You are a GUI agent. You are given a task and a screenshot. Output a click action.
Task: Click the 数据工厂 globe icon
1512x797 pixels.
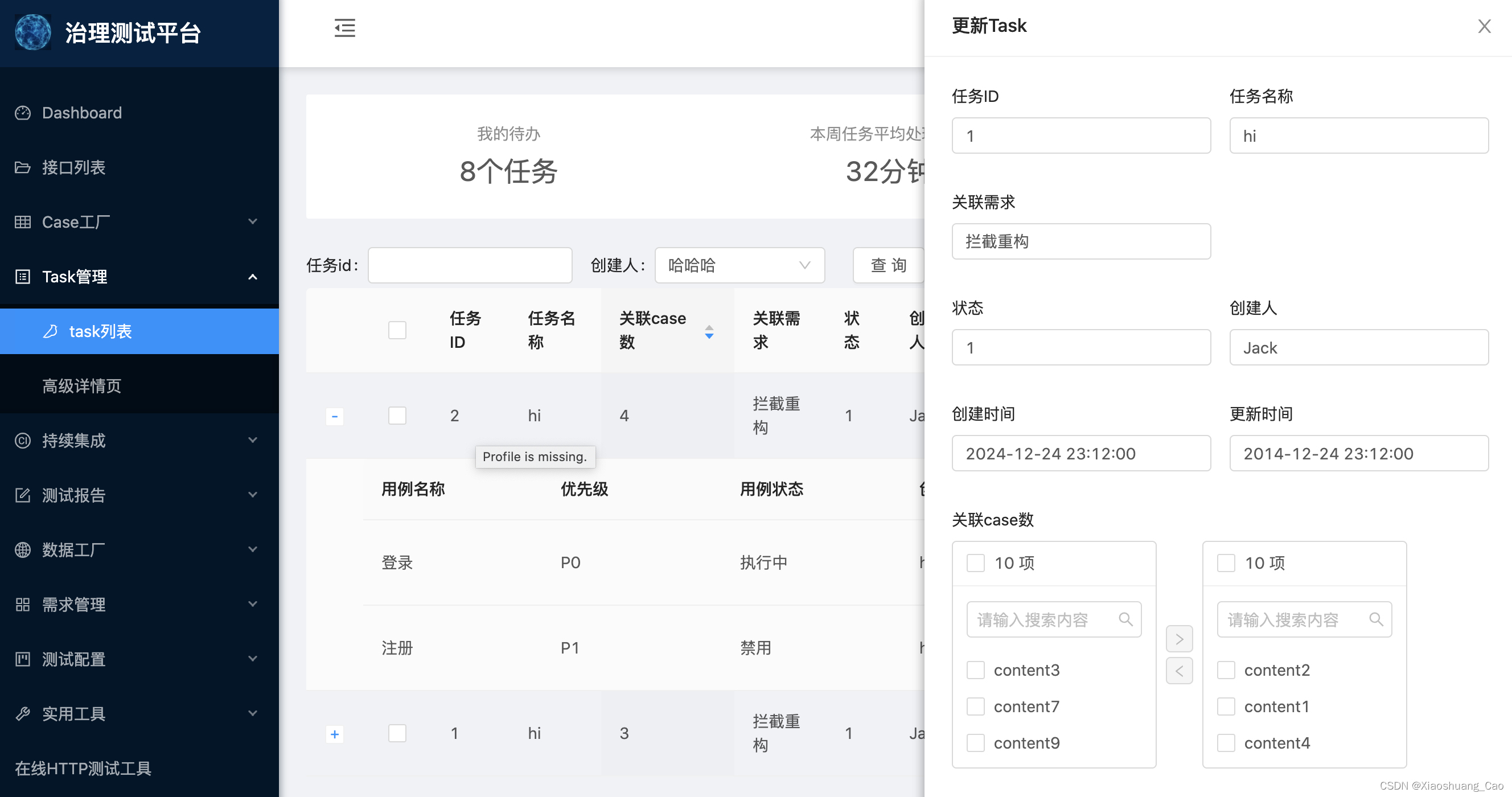click(x=22, y=549)
